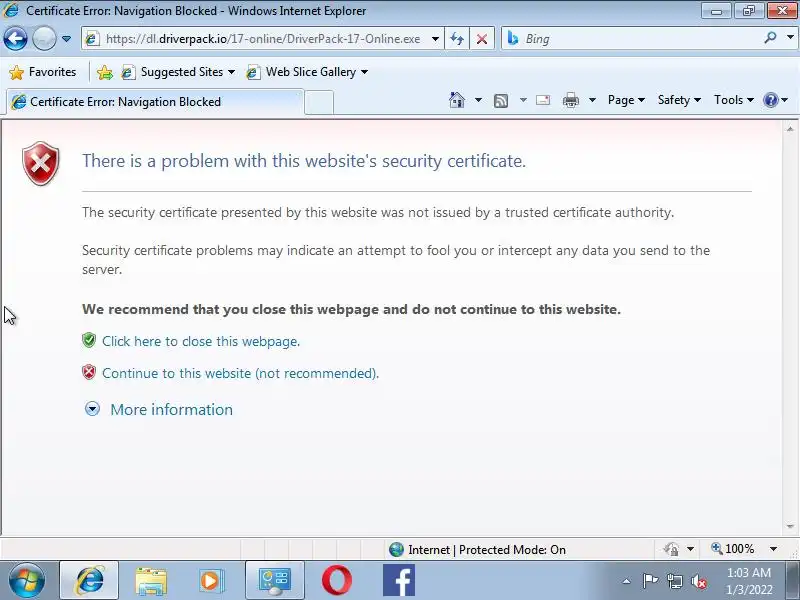Expand zoom level dropdown arrow
The width and height of the screenshot is (800, 600).
point(773,549)
